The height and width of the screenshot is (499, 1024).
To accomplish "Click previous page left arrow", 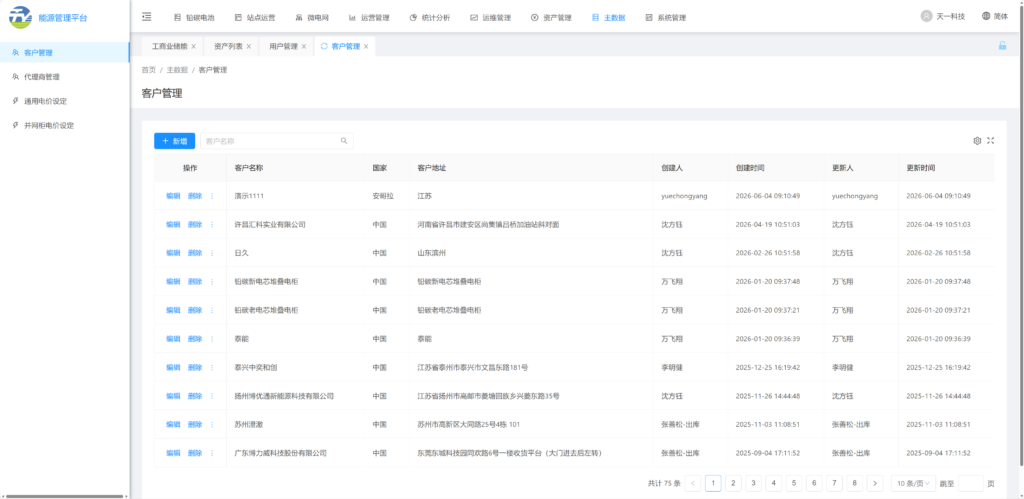I will click(694, 483).
